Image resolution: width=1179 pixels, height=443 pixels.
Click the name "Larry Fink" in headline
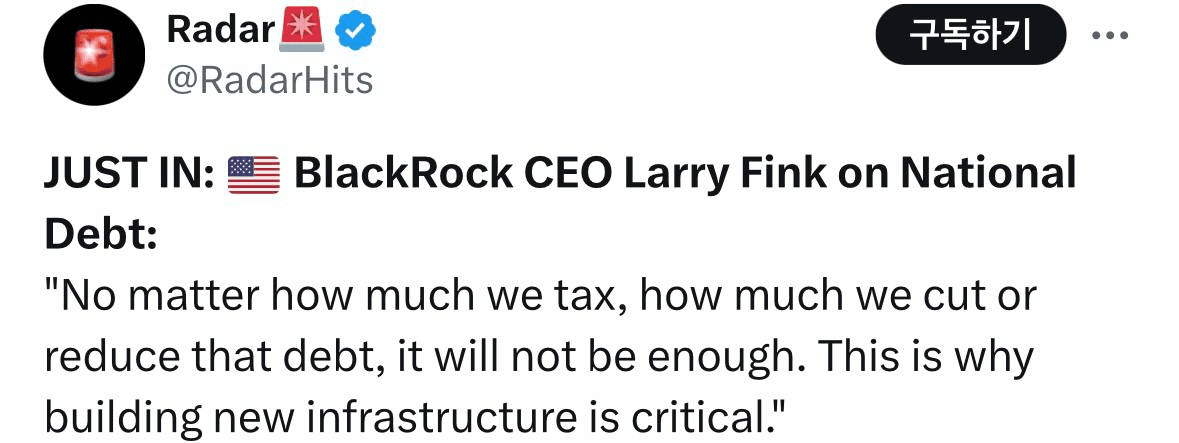(x=722, y=175)
